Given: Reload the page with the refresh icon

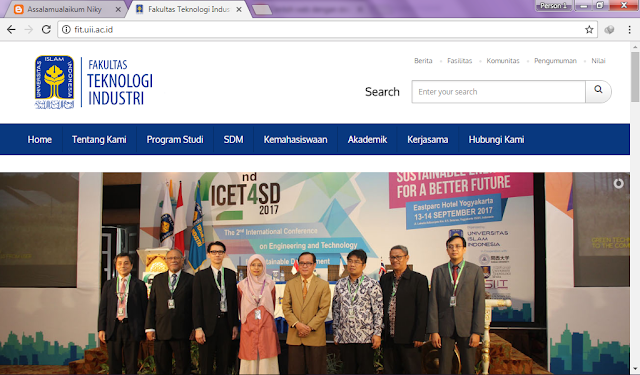Looking at the screenshot, I should point(46,29).
